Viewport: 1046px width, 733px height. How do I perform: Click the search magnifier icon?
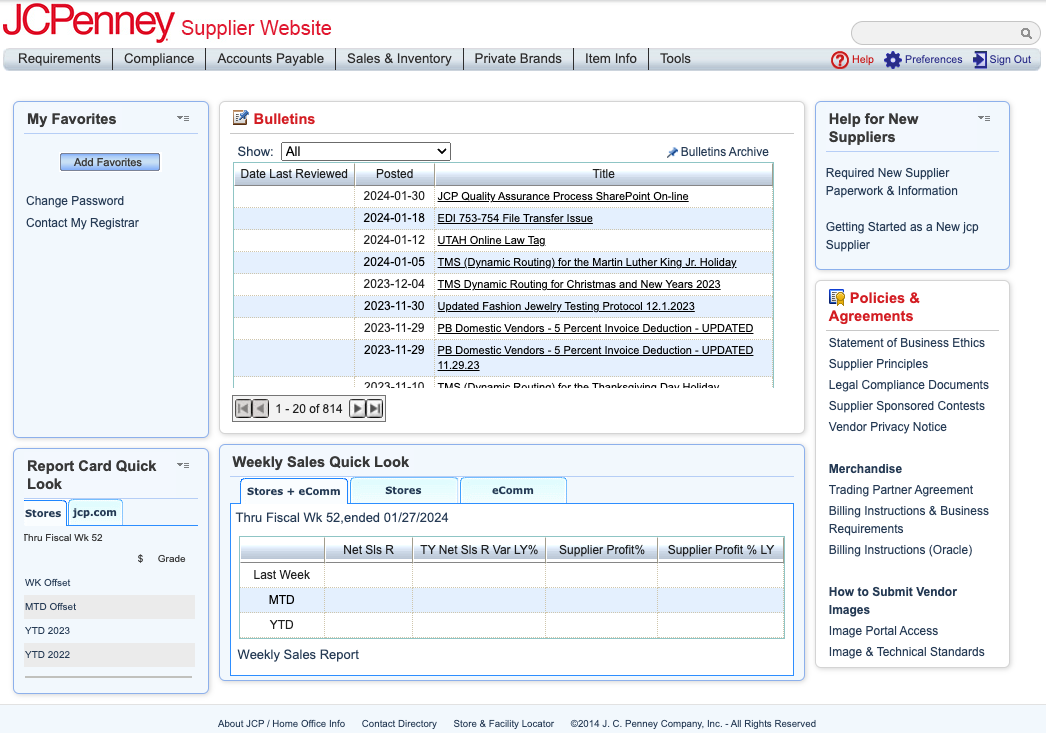click(x=1026, y=33)
